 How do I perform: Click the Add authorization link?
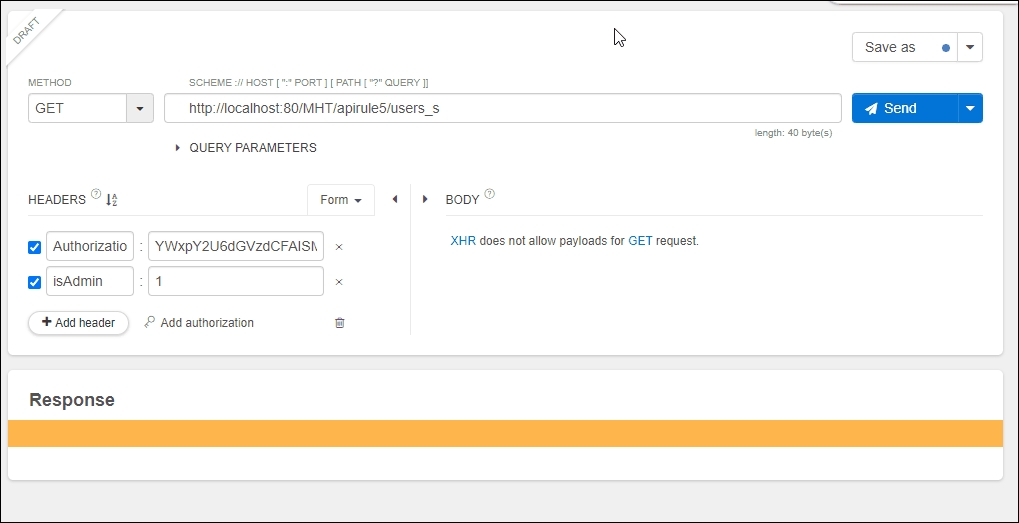point(206,323)
